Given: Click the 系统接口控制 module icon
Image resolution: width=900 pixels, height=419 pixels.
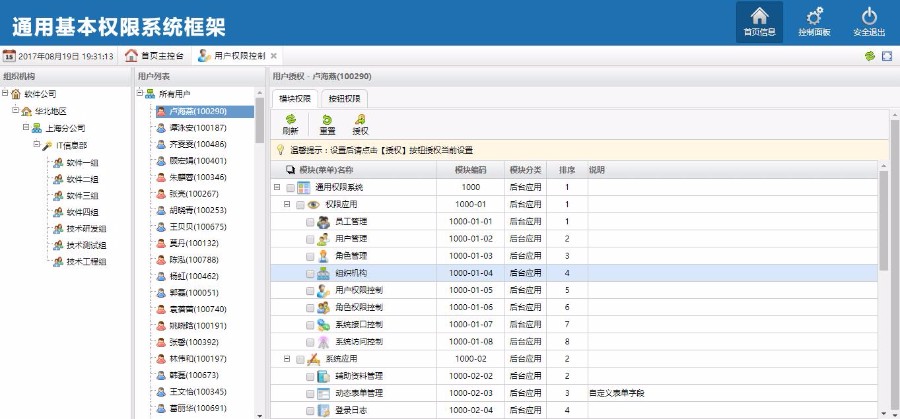Looking at the screenshot, I should [323, 325].
